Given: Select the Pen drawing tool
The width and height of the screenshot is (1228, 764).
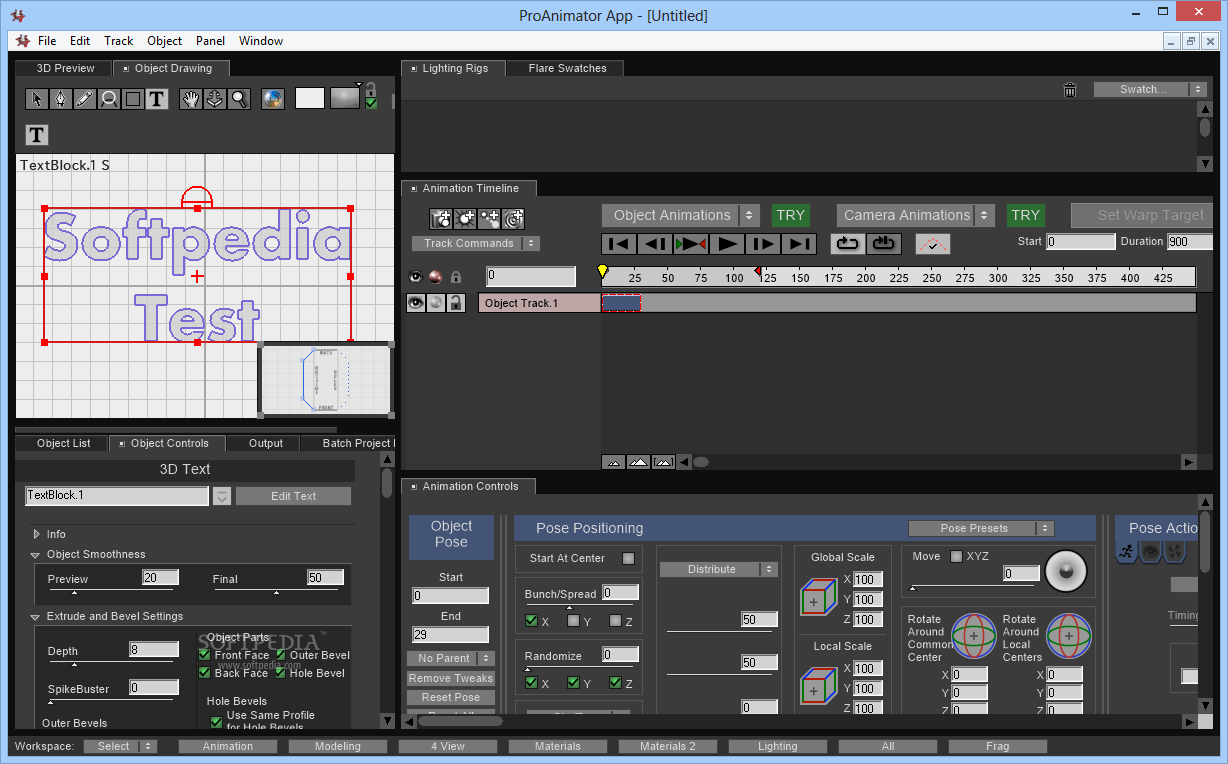Looking at the screenshot, I should [61, 99].
